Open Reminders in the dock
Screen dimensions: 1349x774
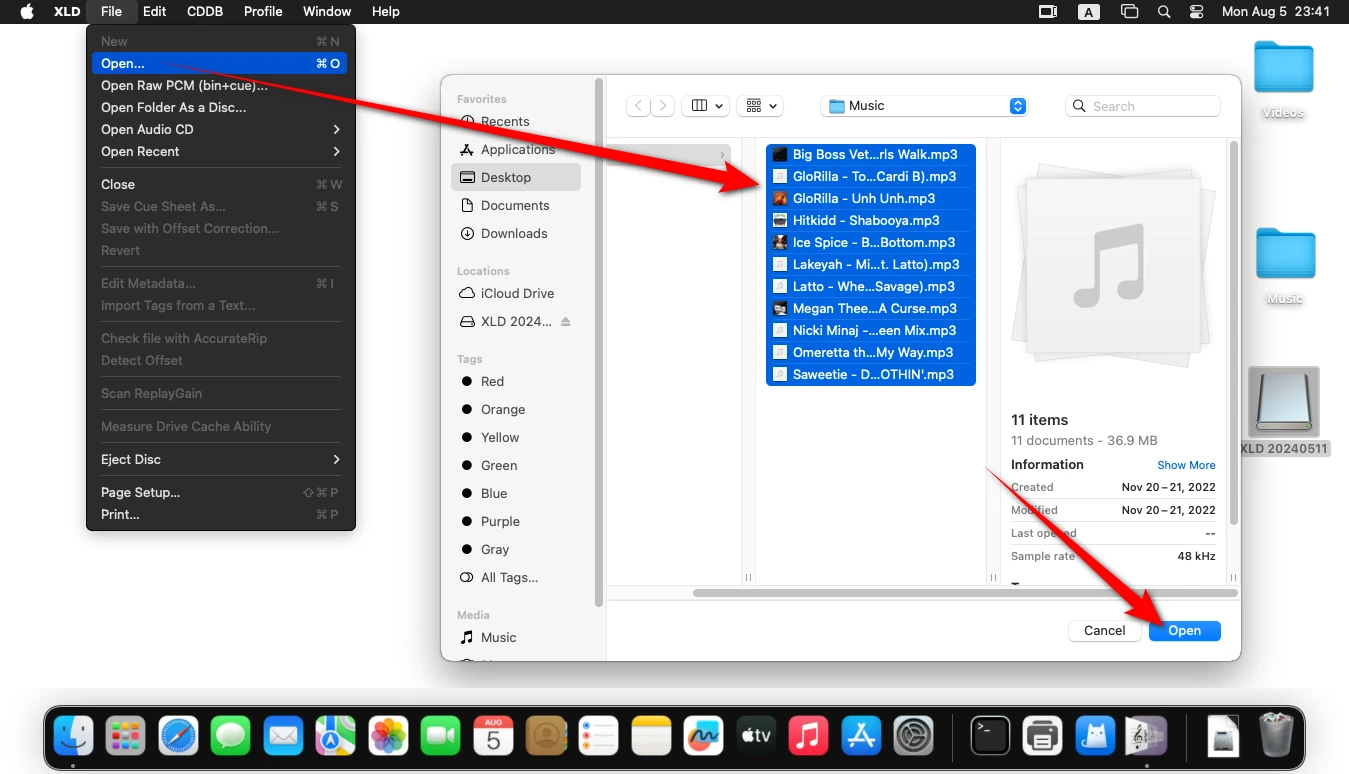[x=598, y=737]
